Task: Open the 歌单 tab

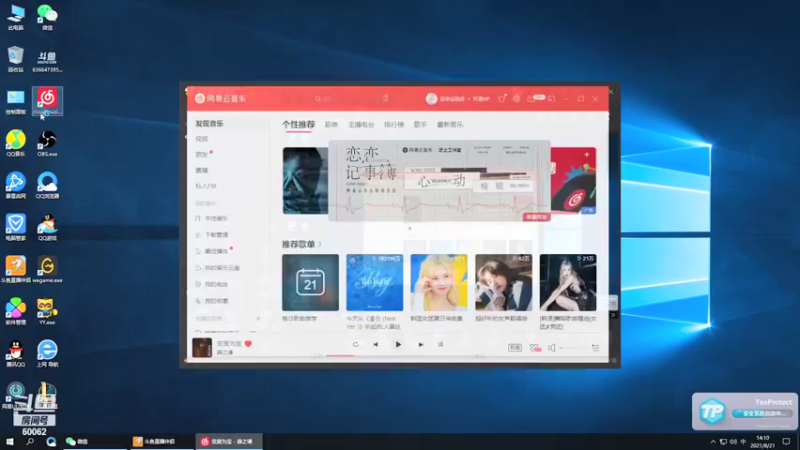Action: [x=332, y=124]
